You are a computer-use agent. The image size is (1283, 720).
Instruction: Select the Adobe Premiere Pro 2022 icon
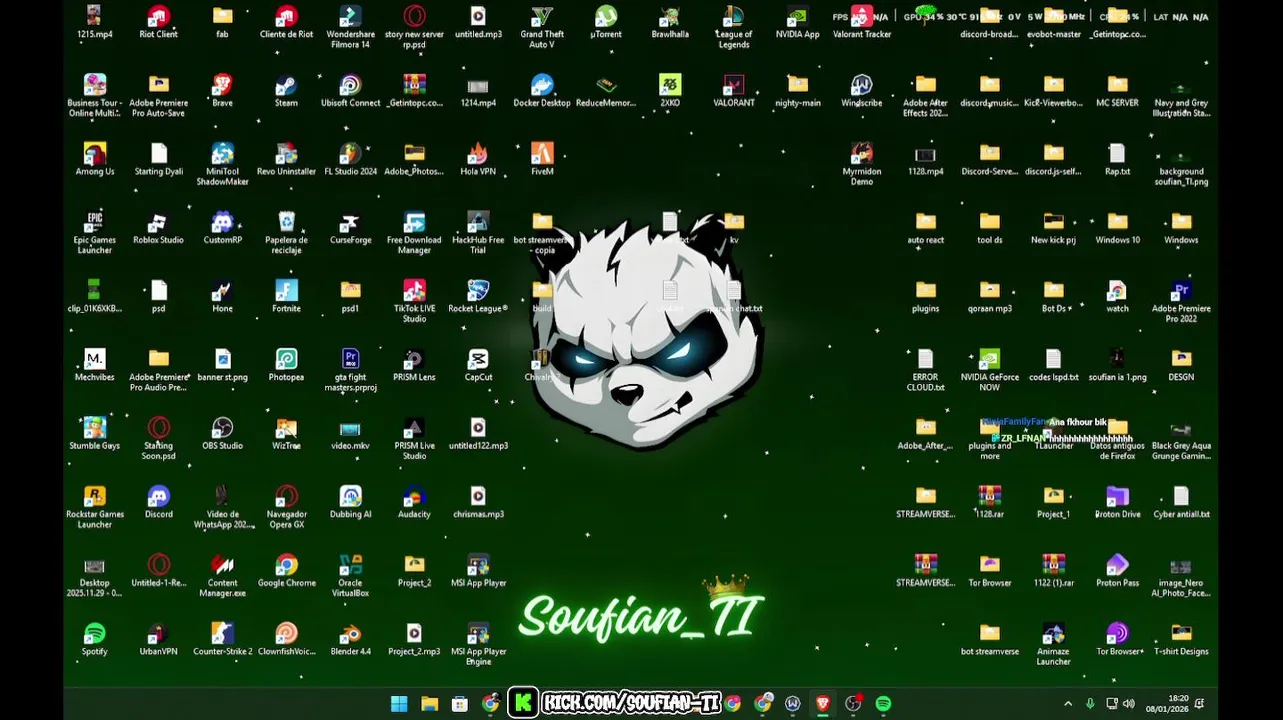(1181, 302)
